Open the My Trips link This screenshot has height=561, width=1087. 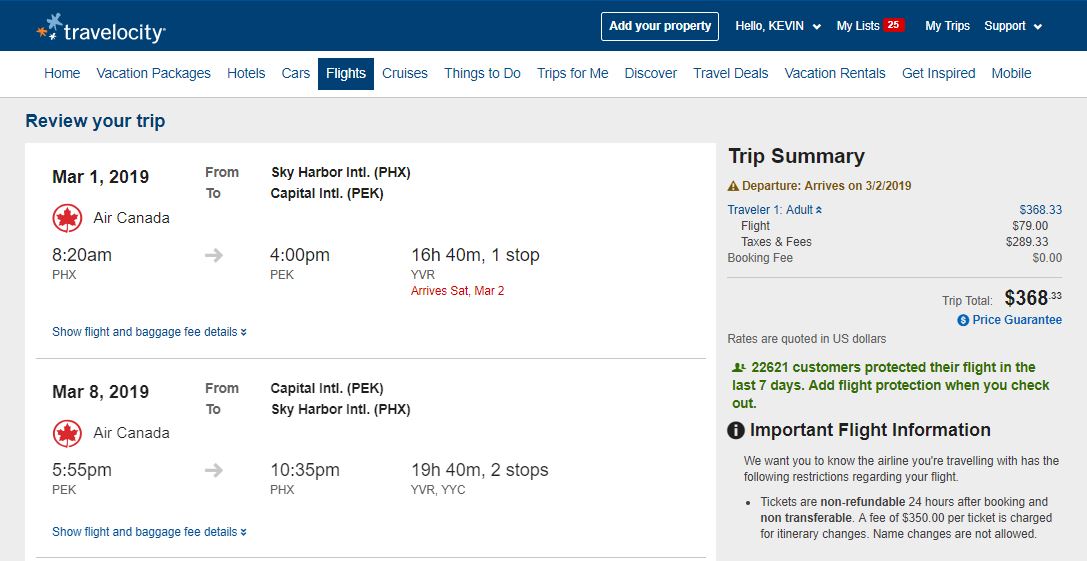(947, 26)
